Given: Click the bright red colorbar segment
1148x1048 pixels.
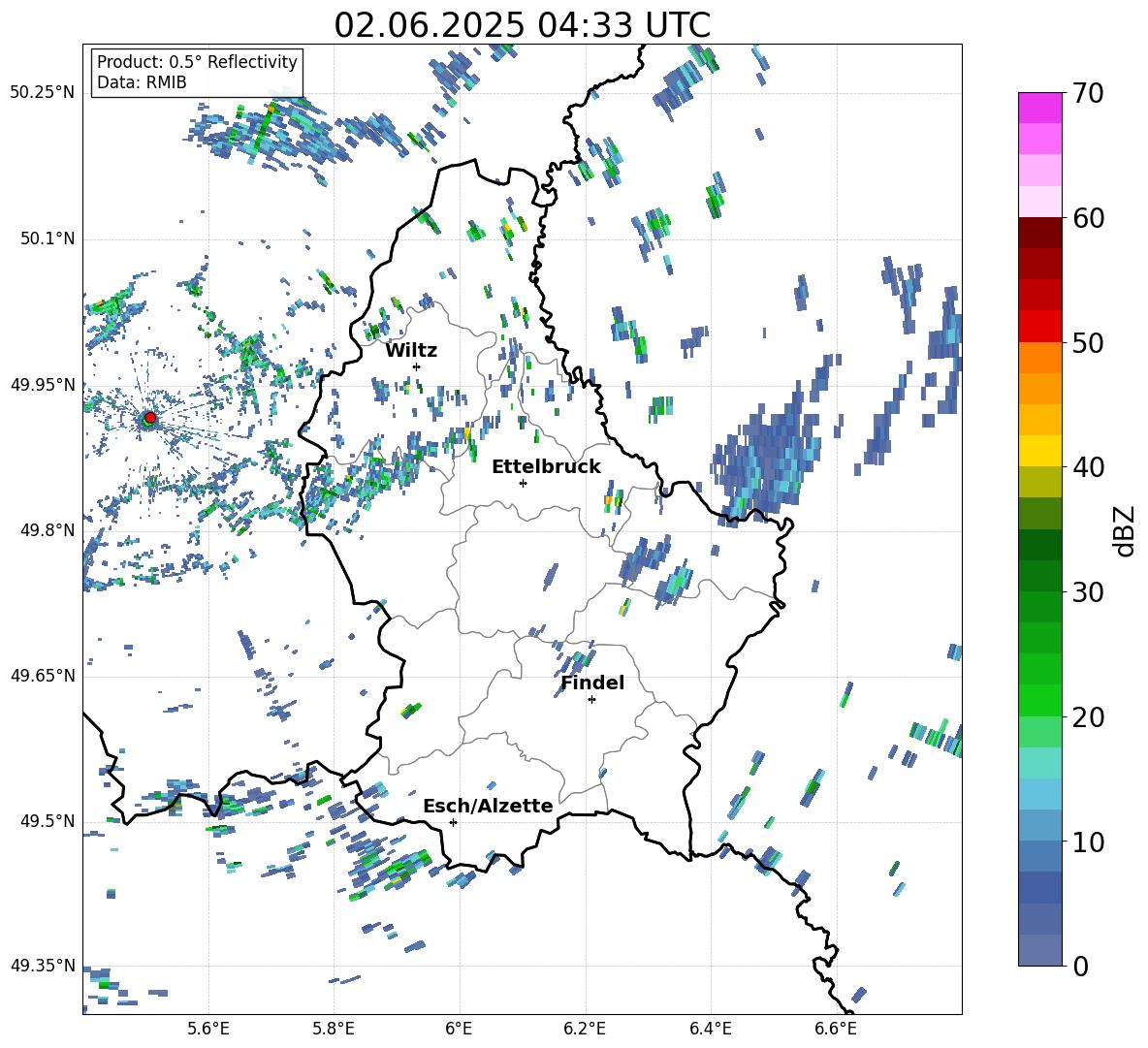Looking at the screenshot, I should click(x=1039, y=327).
